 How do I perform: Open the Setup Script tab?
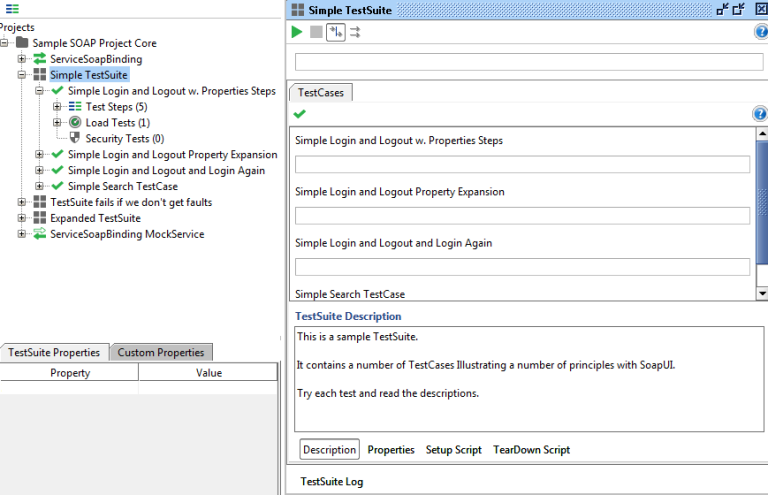click(453, 450)
